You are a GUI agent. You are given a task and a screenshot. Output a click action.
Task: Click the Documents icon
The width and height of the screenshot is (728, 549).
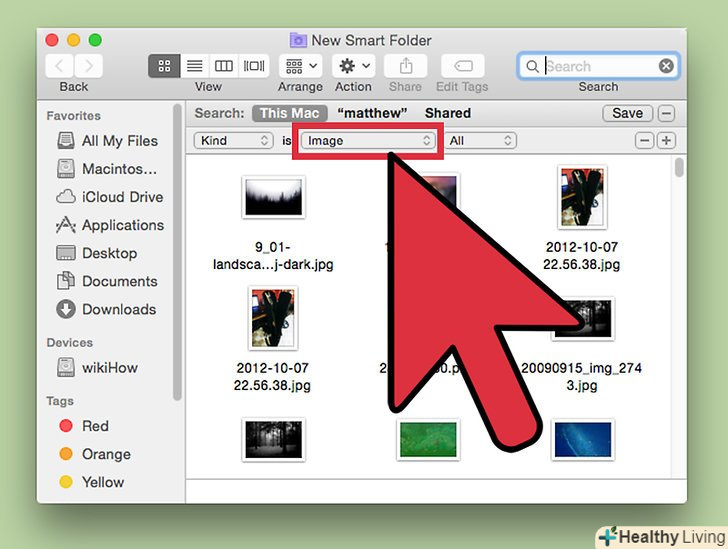point(65,281)
